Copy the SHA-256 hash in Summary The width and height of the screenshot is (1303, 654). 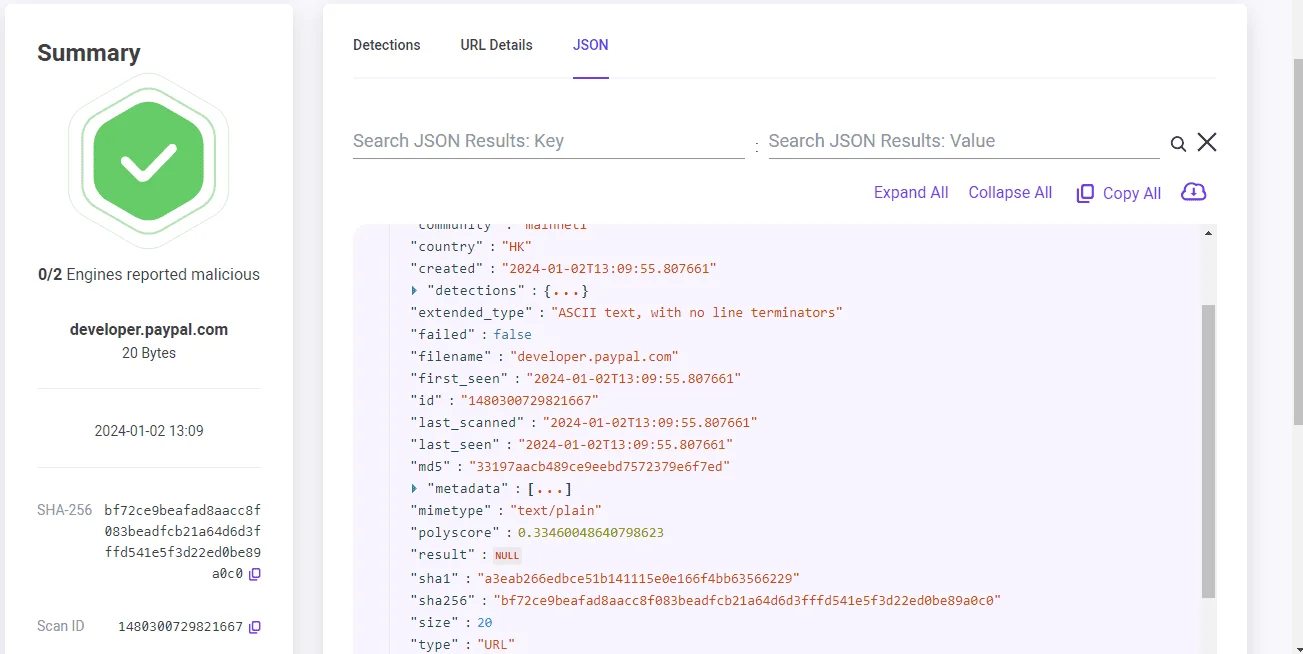tap(255, 574)
